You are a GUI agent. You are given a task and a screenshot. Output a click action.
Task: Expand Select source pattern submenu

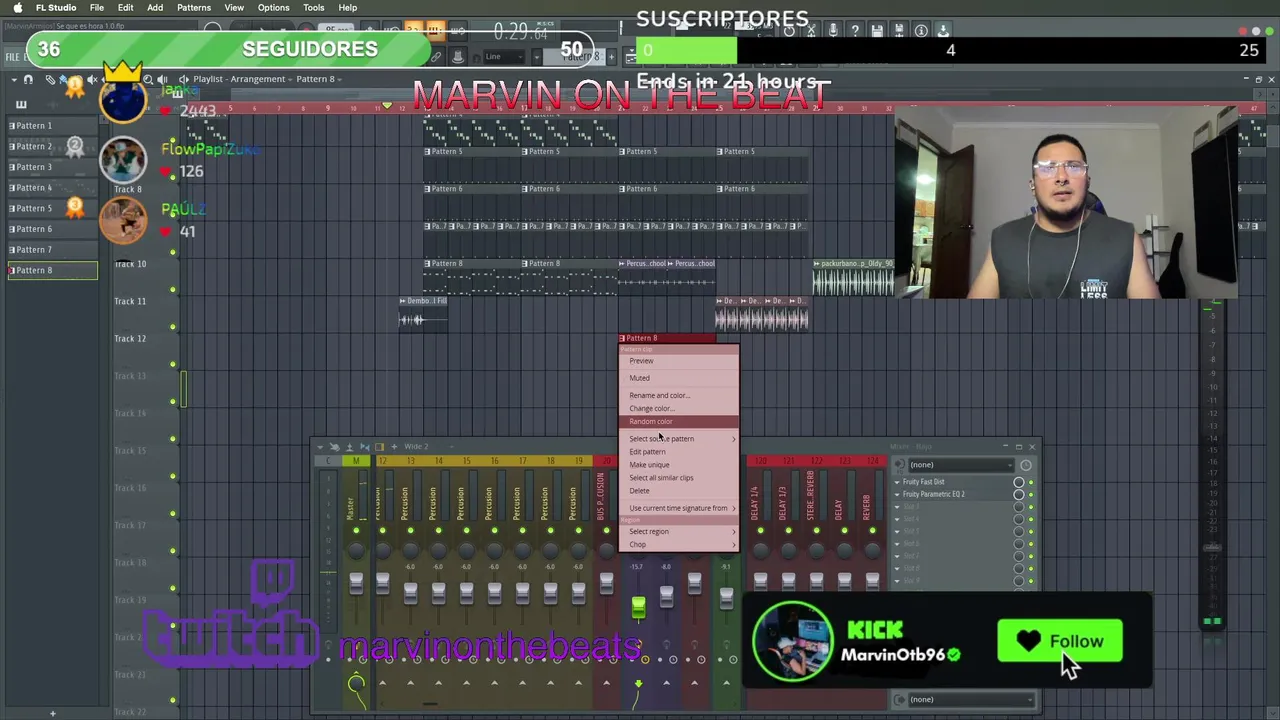679,439
